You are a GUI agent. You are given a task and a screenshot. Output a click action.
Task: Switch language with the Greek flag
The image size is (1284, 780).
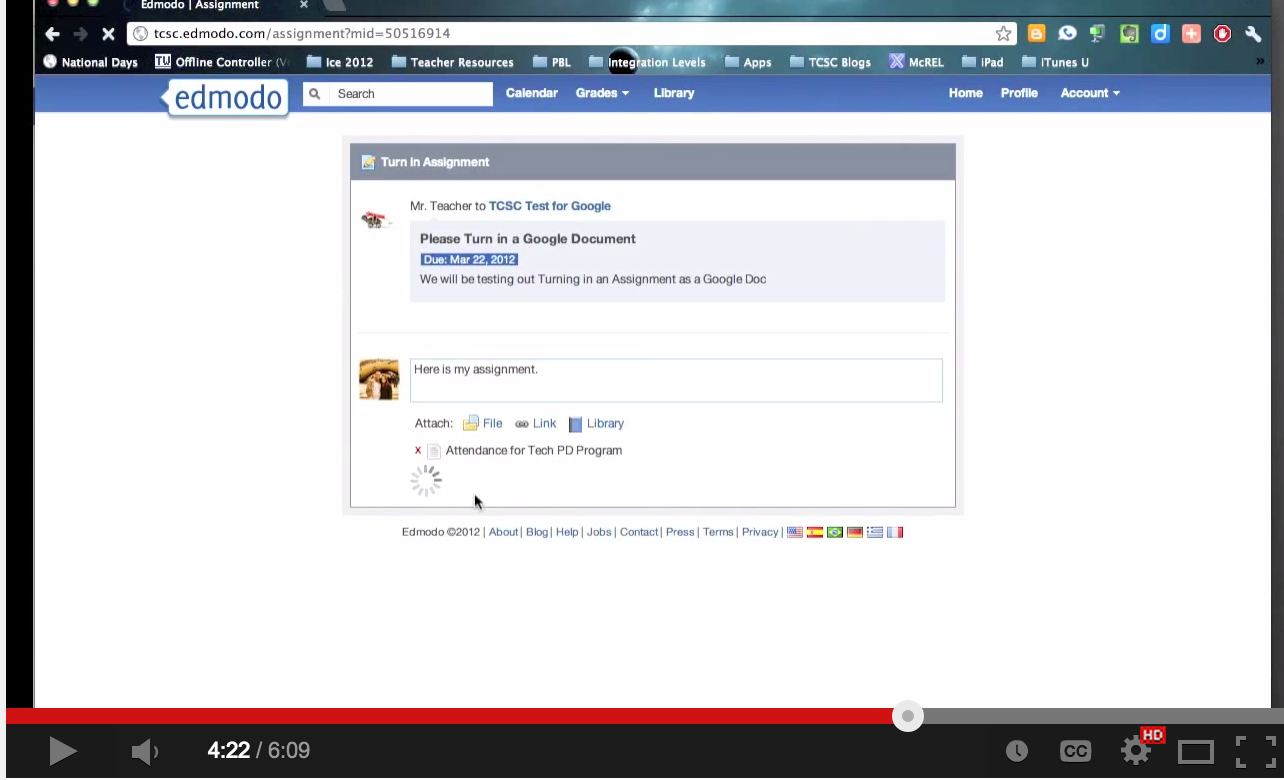tap(875, 532)
